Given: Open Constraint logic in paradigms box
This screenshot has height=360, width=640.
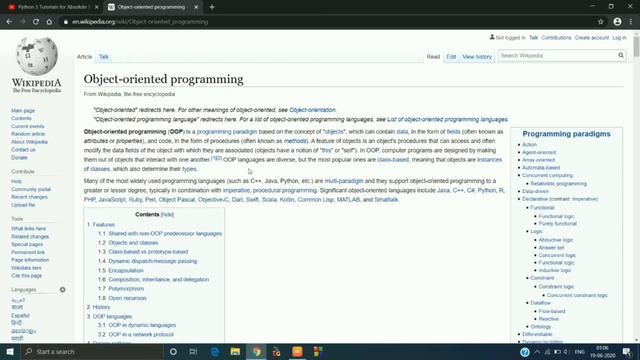Looking at the screenshot, I should click(x=556, y=287).
